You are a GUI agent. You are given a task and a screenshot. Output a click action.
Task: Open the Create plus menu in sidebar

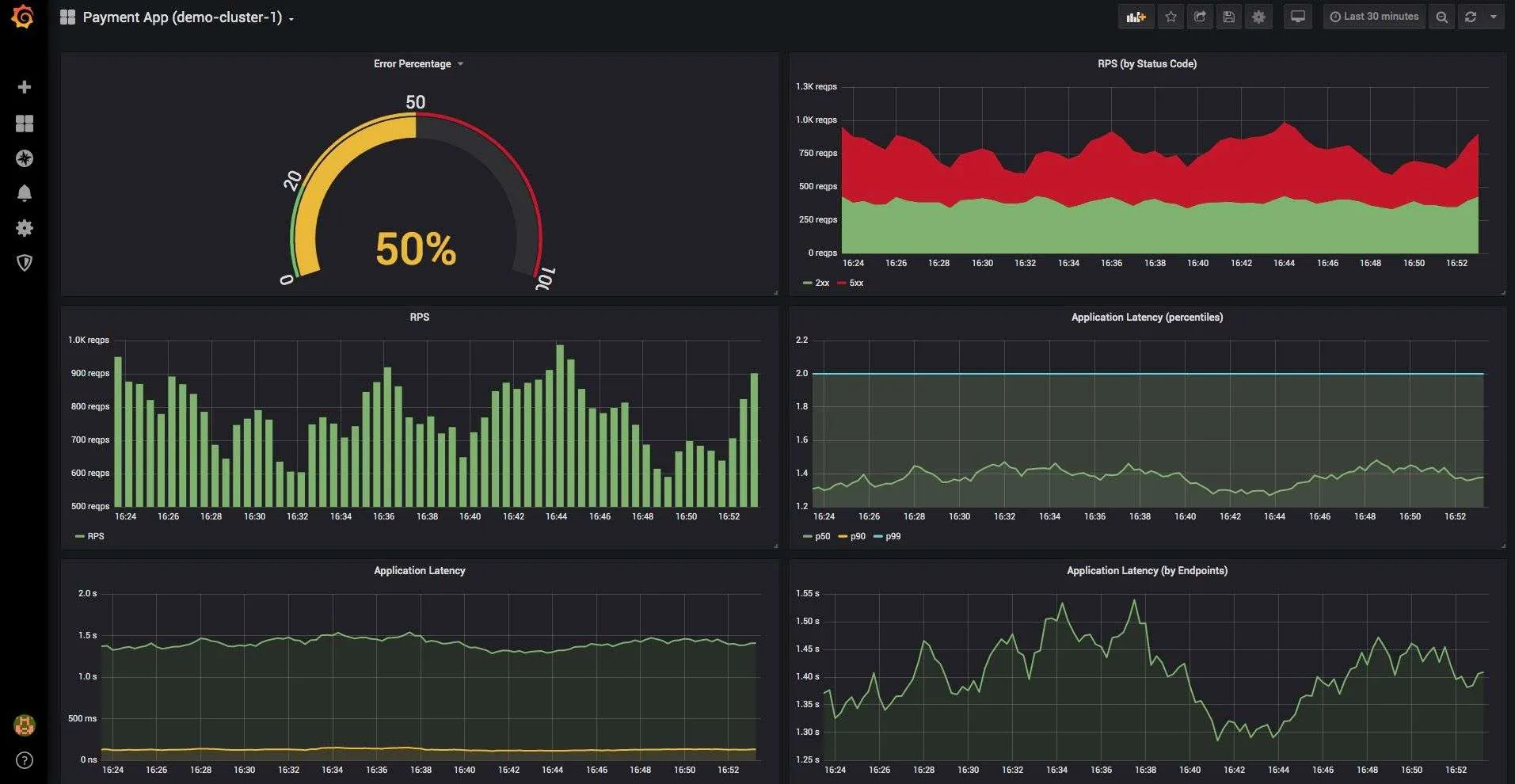click(x=25, y=87)
